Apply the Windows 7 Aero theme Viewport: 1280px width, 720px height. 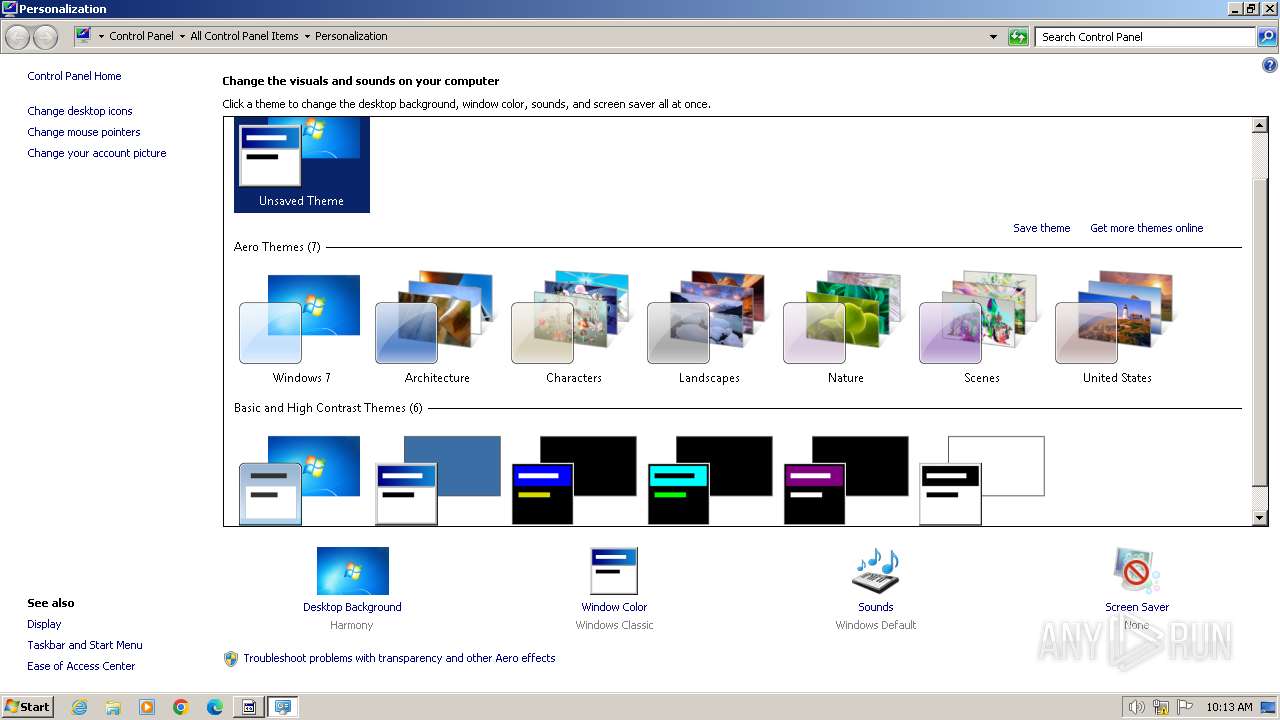coord(301,328)
